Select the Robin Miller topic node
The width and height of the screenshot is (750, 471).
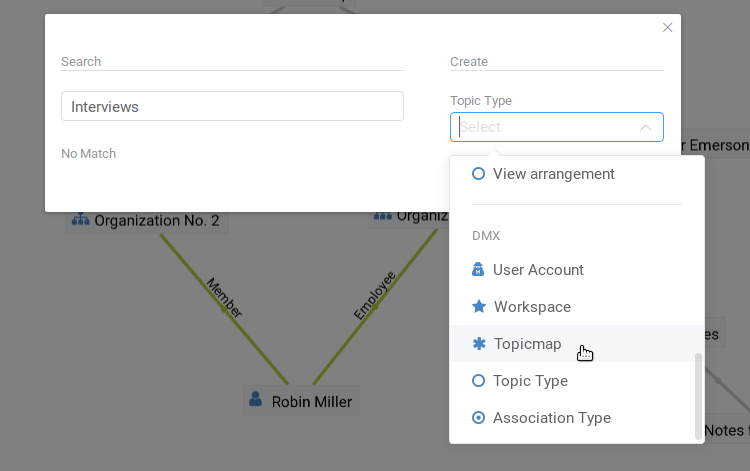[x=310, y=402]
